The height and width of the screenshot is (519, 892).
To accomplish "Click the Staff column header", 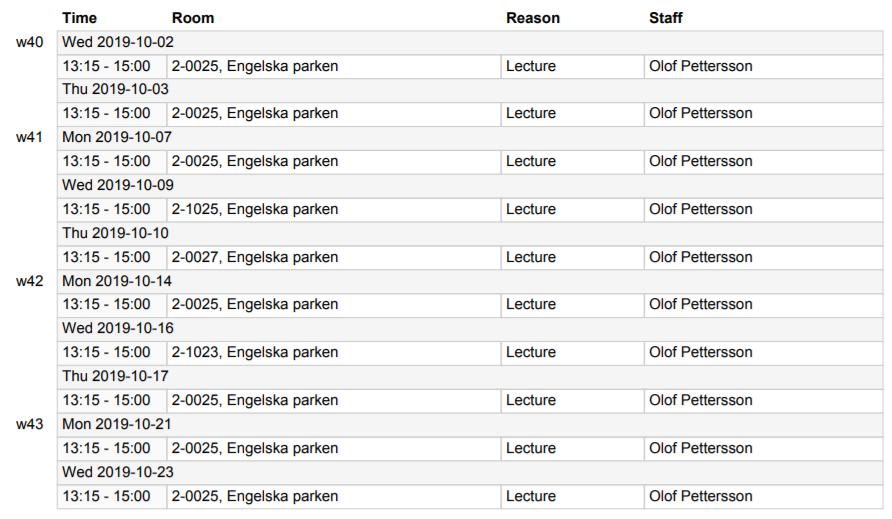I will click(666, 18).
